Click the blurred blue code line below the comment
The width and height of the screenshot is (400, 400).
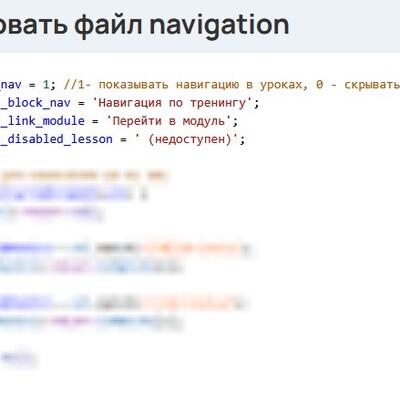73,194
